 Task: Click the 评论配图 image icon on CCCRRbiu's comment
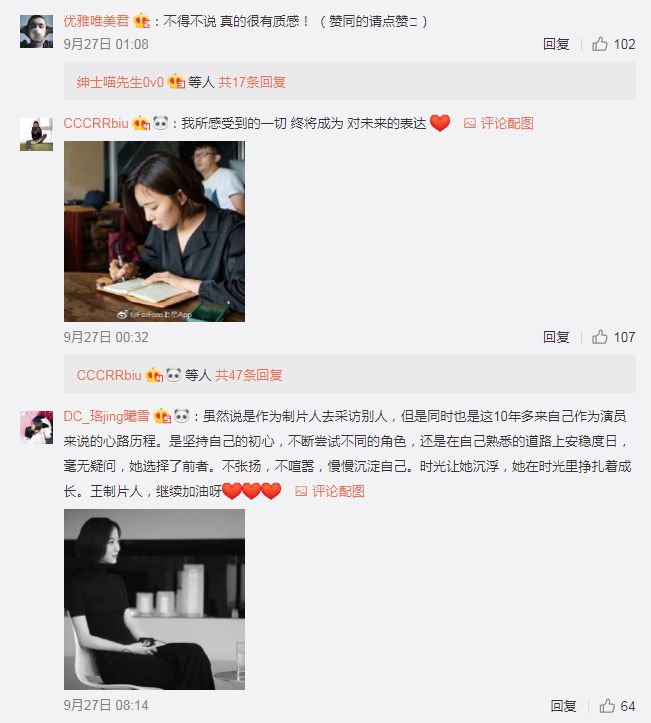point(469,123)
